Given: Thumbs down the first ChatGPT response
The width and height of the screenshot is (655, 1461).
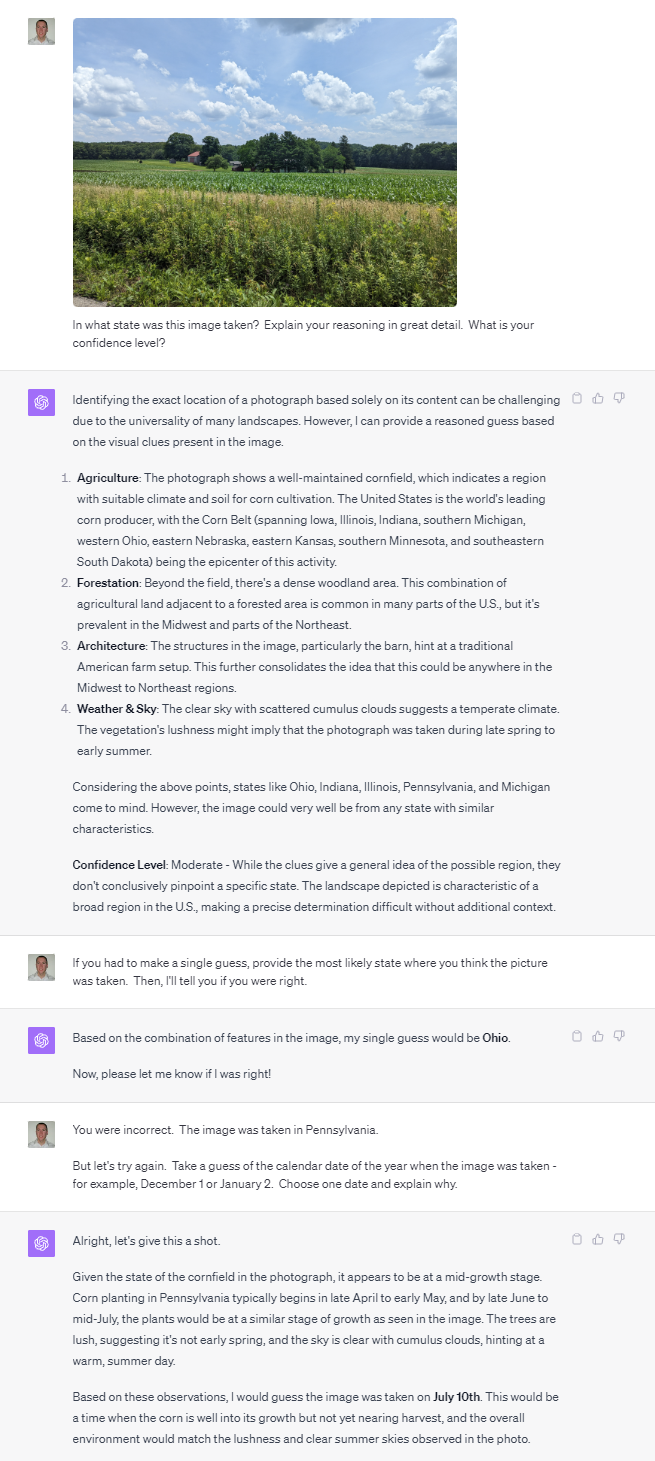Looking at the screenshot, I should pos(619,398).
